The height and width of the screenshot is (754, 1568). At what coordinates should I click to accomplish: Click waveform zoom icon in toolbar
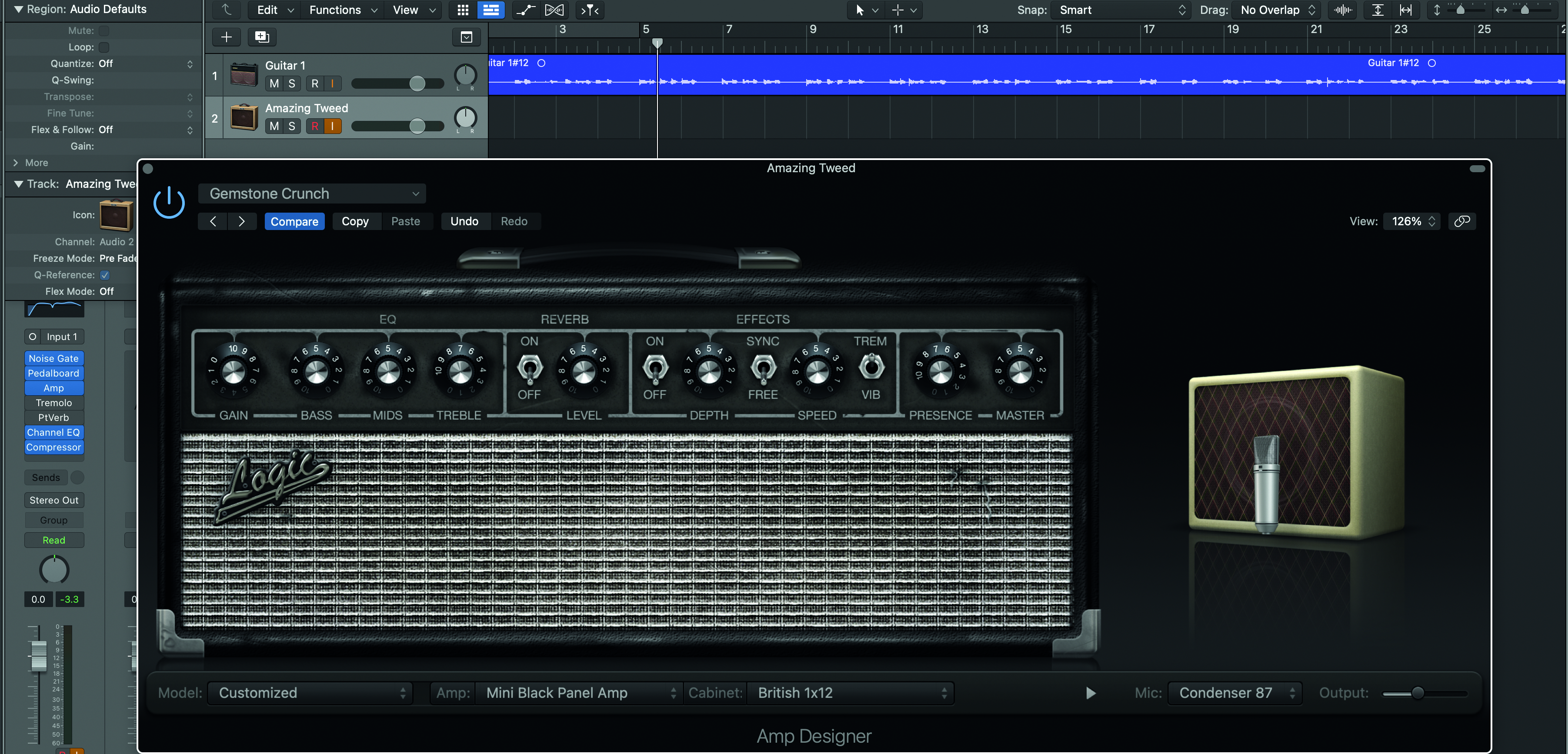[x=1343, y=10]
